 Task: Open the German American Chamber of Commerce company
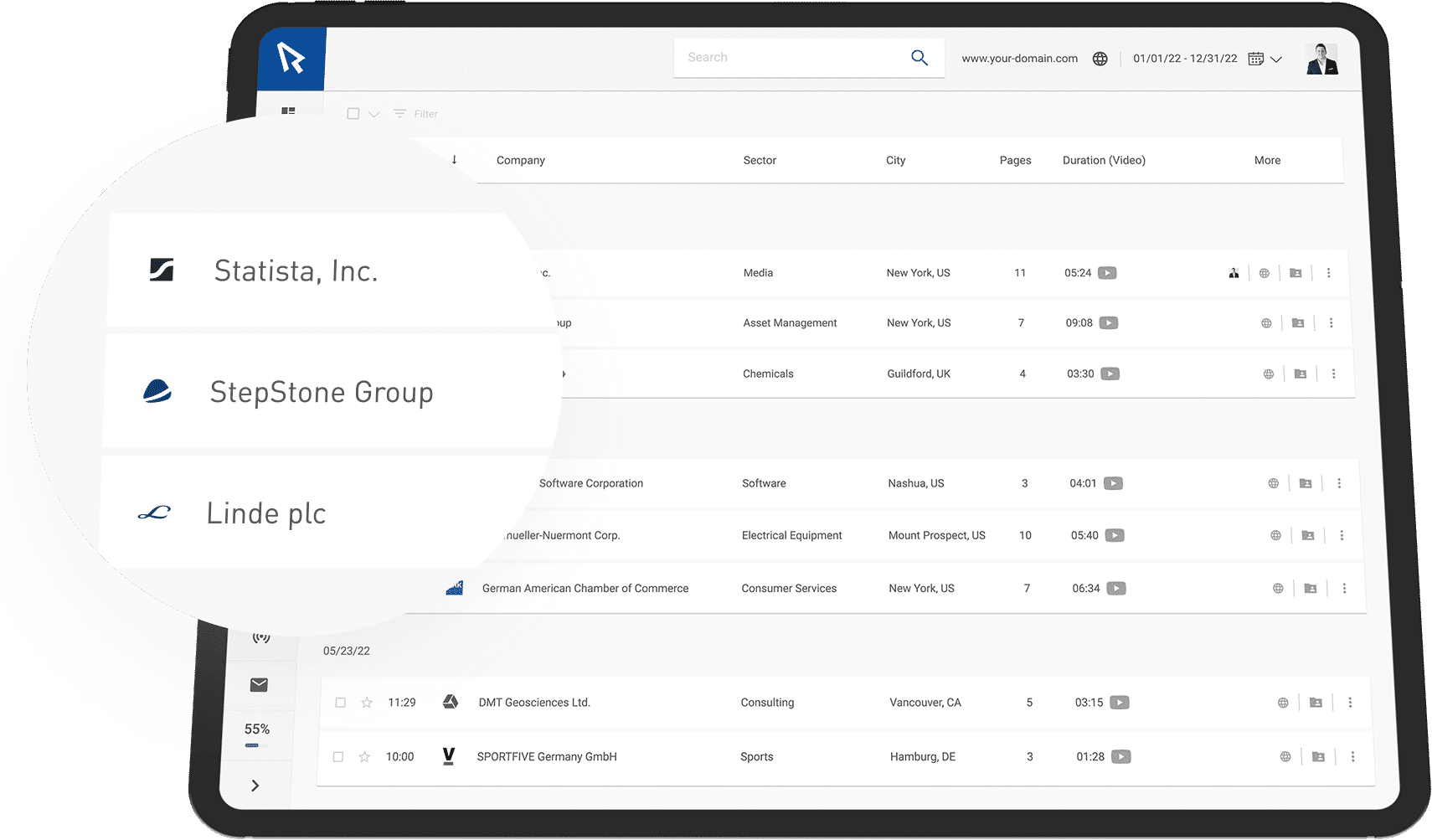click(585, 589)
